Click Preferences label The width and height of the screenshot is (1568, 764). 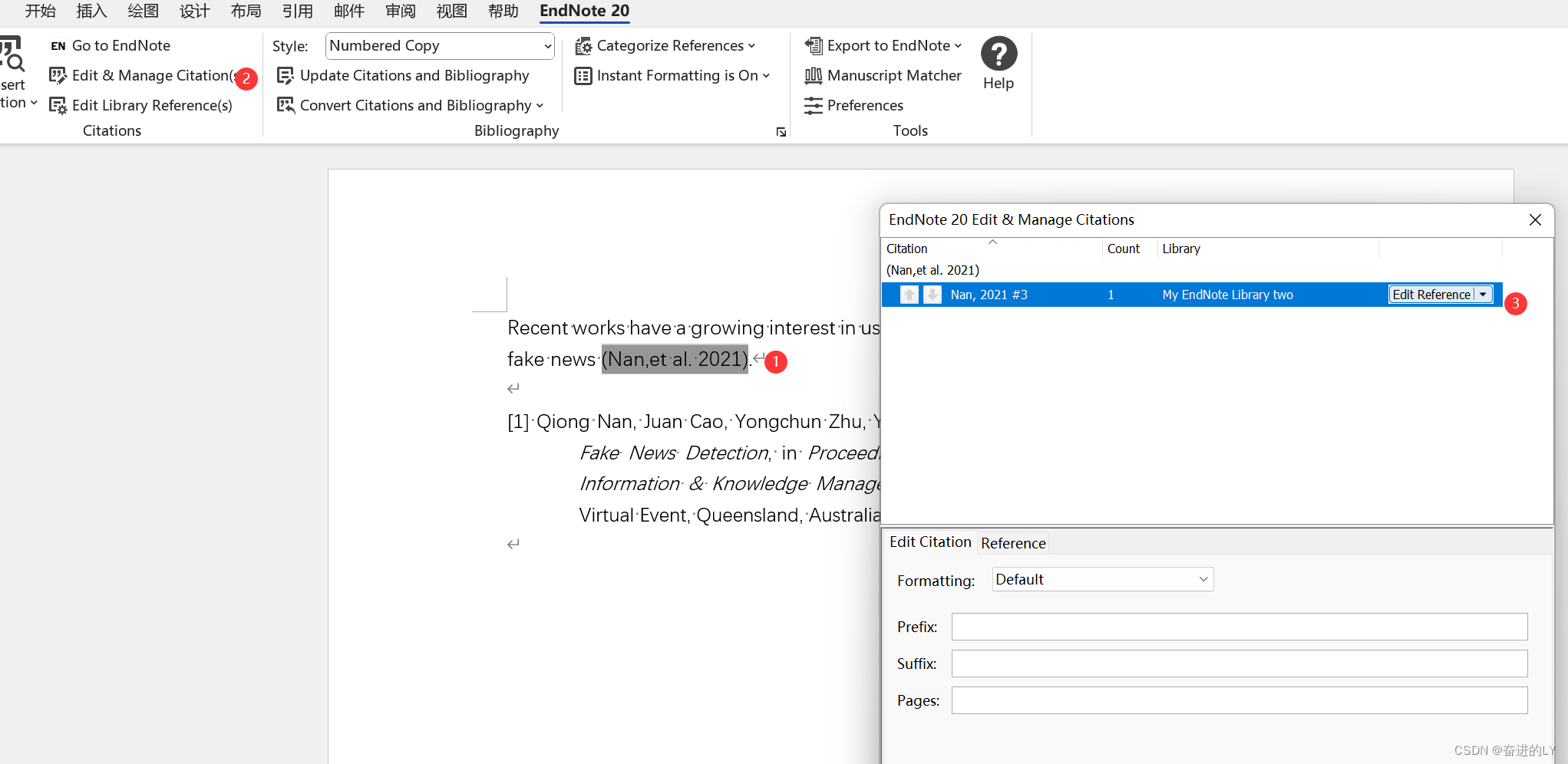coord(865,105)
